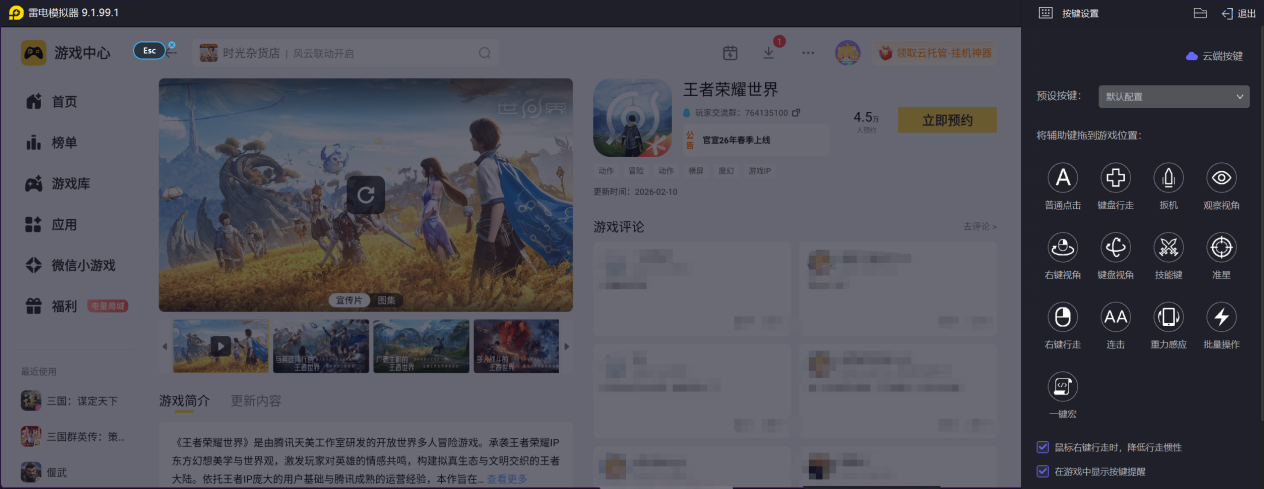Select the 键盘视角 icon
Image resolution: width=1264 pixels, height=489 pixels.
[1116, 247]
